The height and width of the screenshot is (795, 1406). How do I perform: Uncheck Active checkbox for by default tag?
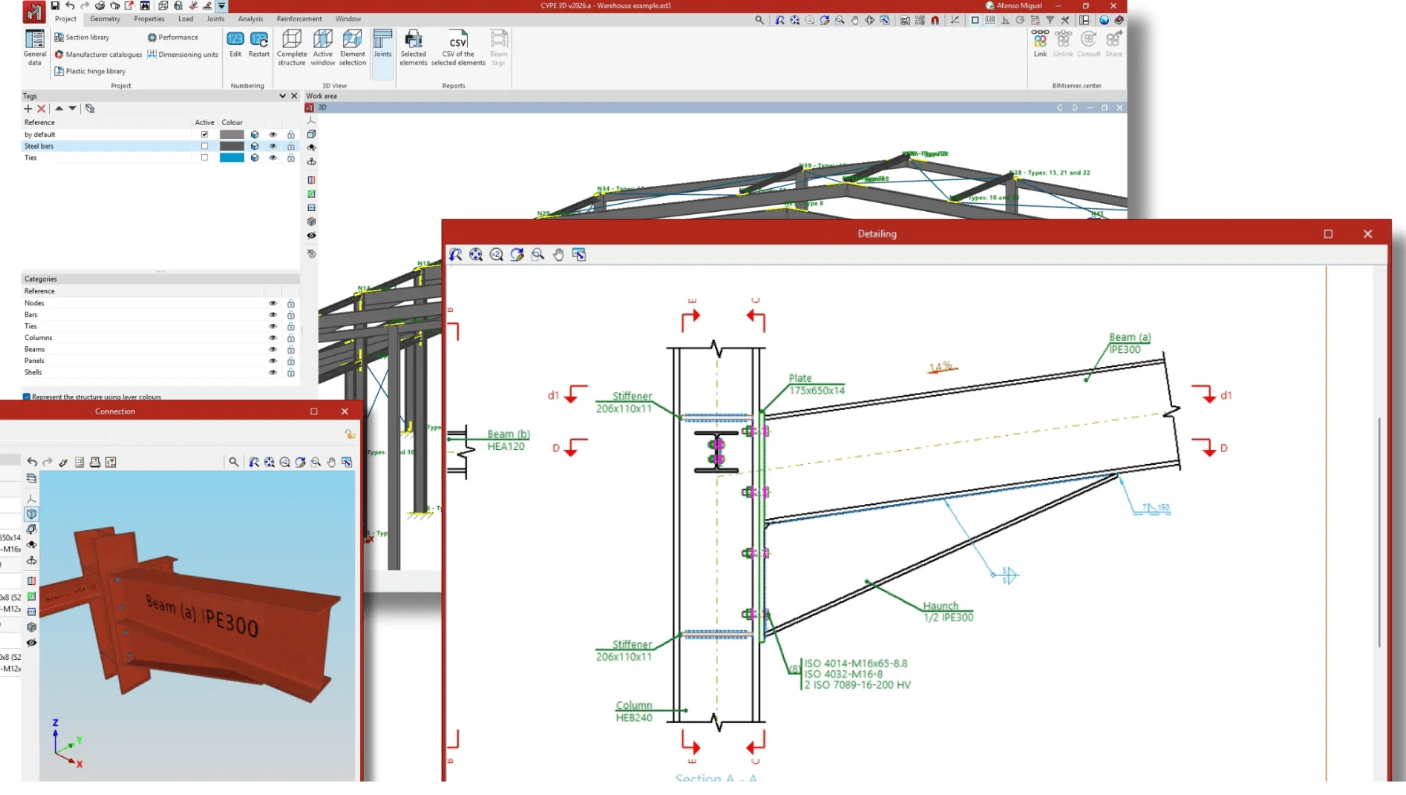tap(205, 134)
